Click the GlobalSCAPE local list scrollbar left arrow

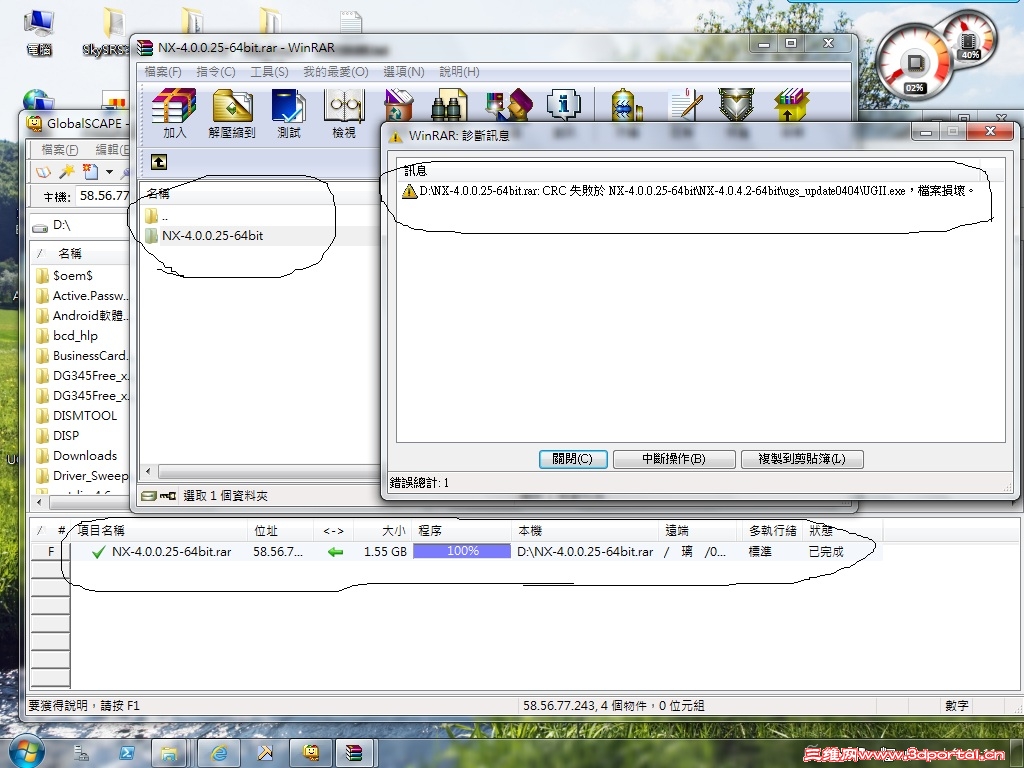point(40,502)
